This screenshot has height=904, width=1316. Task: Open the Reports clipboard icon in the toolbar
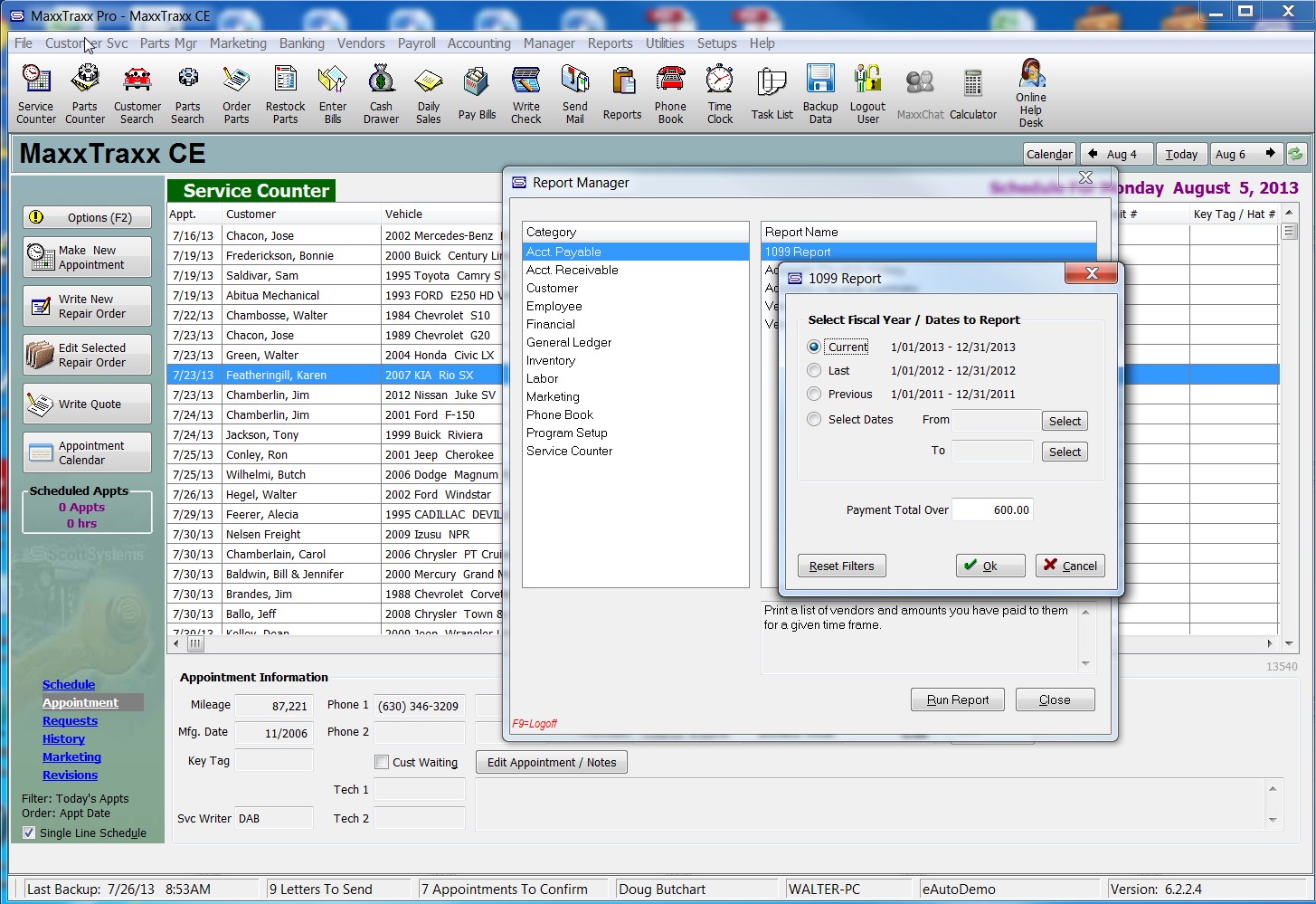[x=622, y=94]
